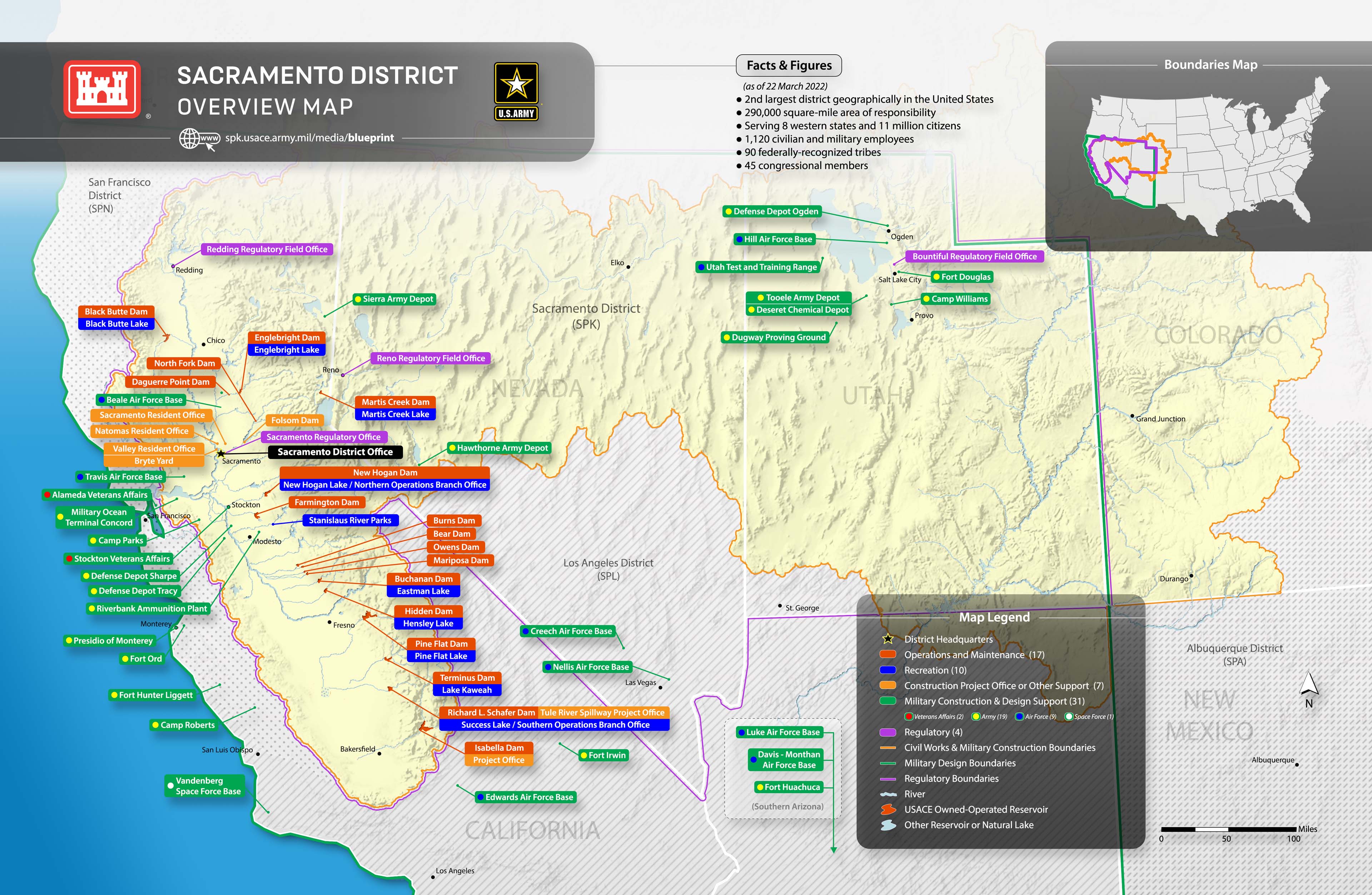The height and width of the screenshot is (895, 1372).
Task: Click the Hidden Dam label
Action: [x=428, y=611]
